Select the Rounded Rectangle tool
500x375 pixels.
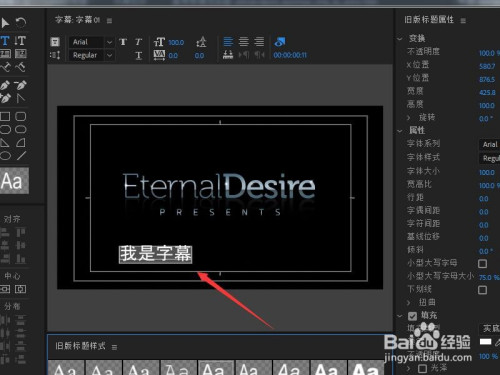pyautogui.click(x=21, y=129)
